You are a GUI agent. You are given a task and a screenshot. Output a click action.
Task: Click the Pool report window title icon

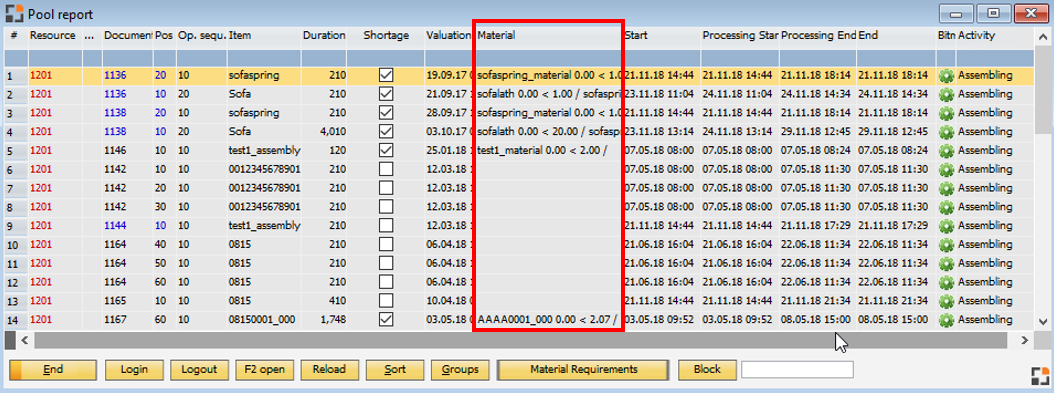[14, 13]
